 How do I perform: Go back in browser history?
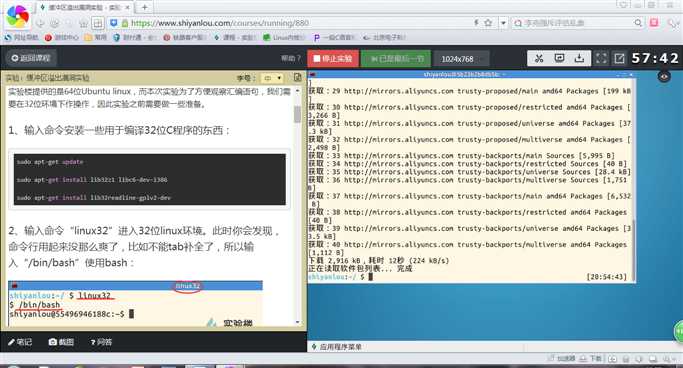[40, 23]
